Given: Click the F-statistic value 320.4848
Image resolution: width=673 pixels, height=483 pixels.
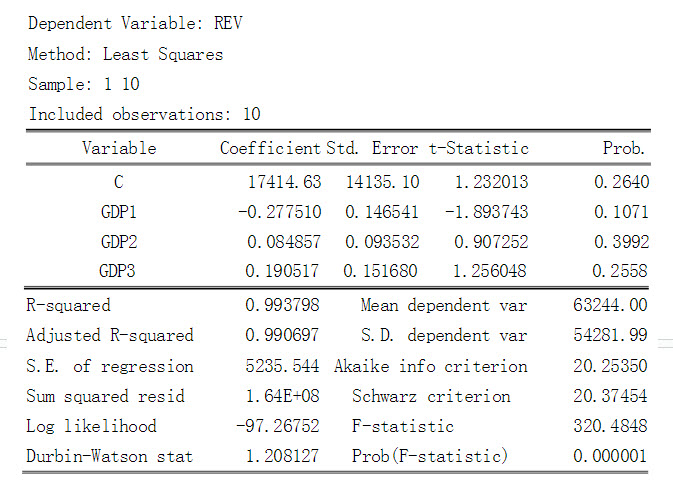Looking at the screenshot, I should tap(612, 426).
